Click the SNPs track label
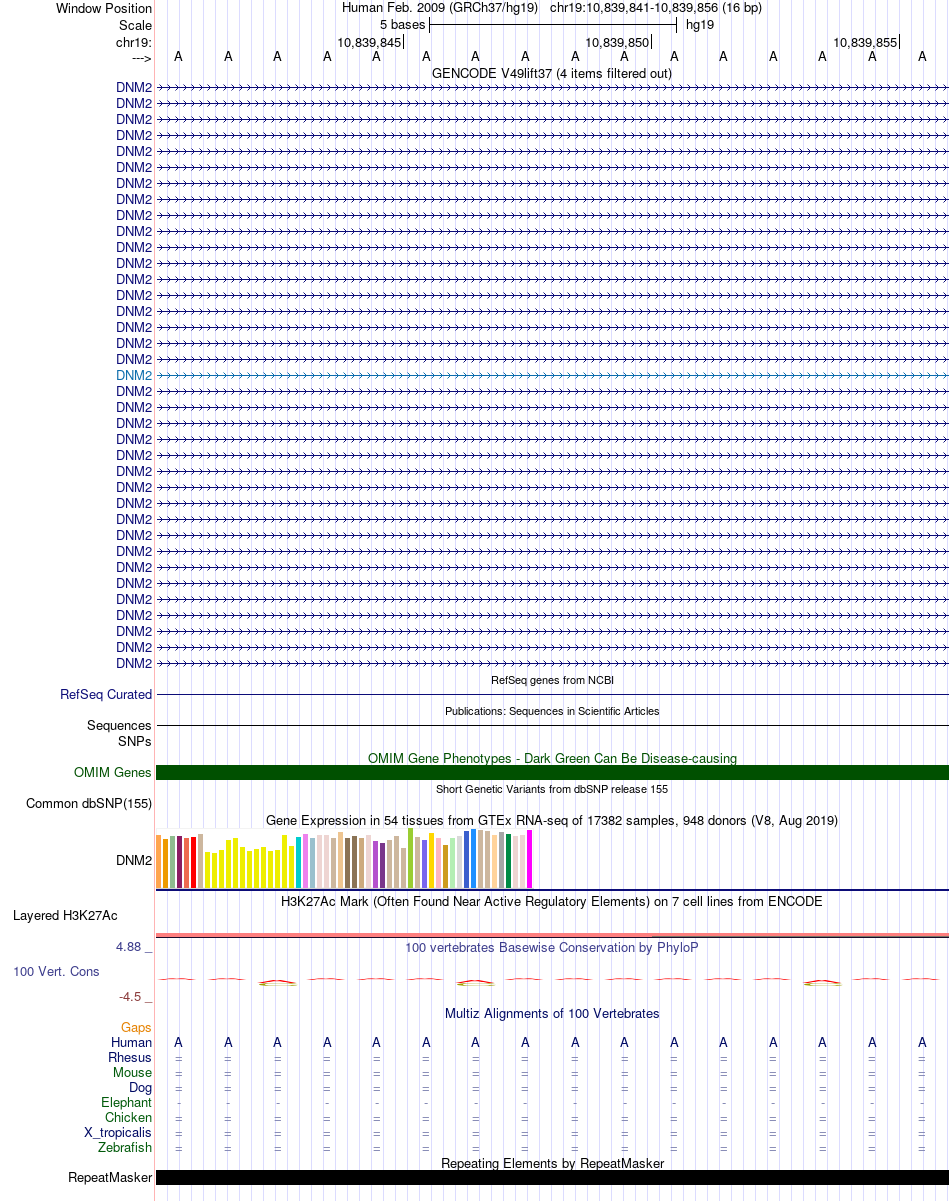Viewport: 950px width, 1201px height. 135,741
